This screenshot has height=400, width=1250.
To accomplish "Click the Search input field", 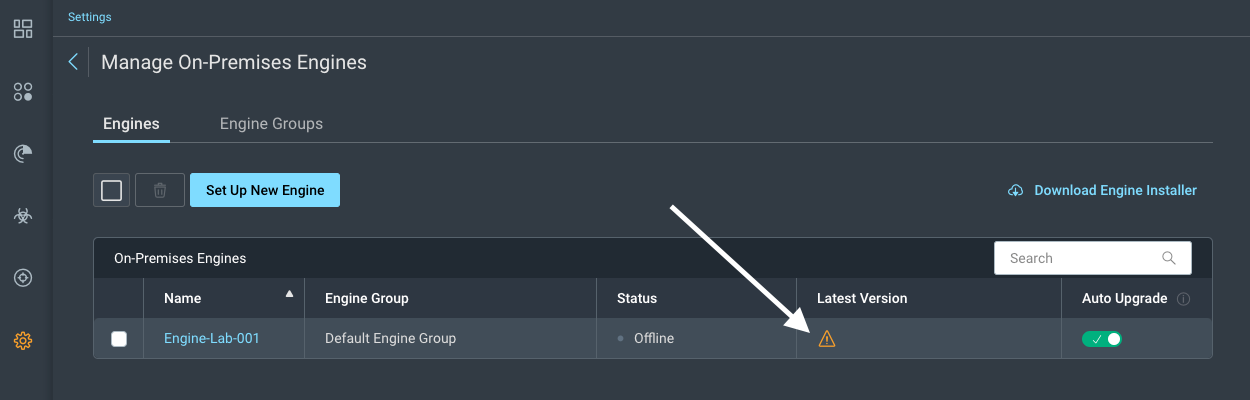I will coord(1080,258).
